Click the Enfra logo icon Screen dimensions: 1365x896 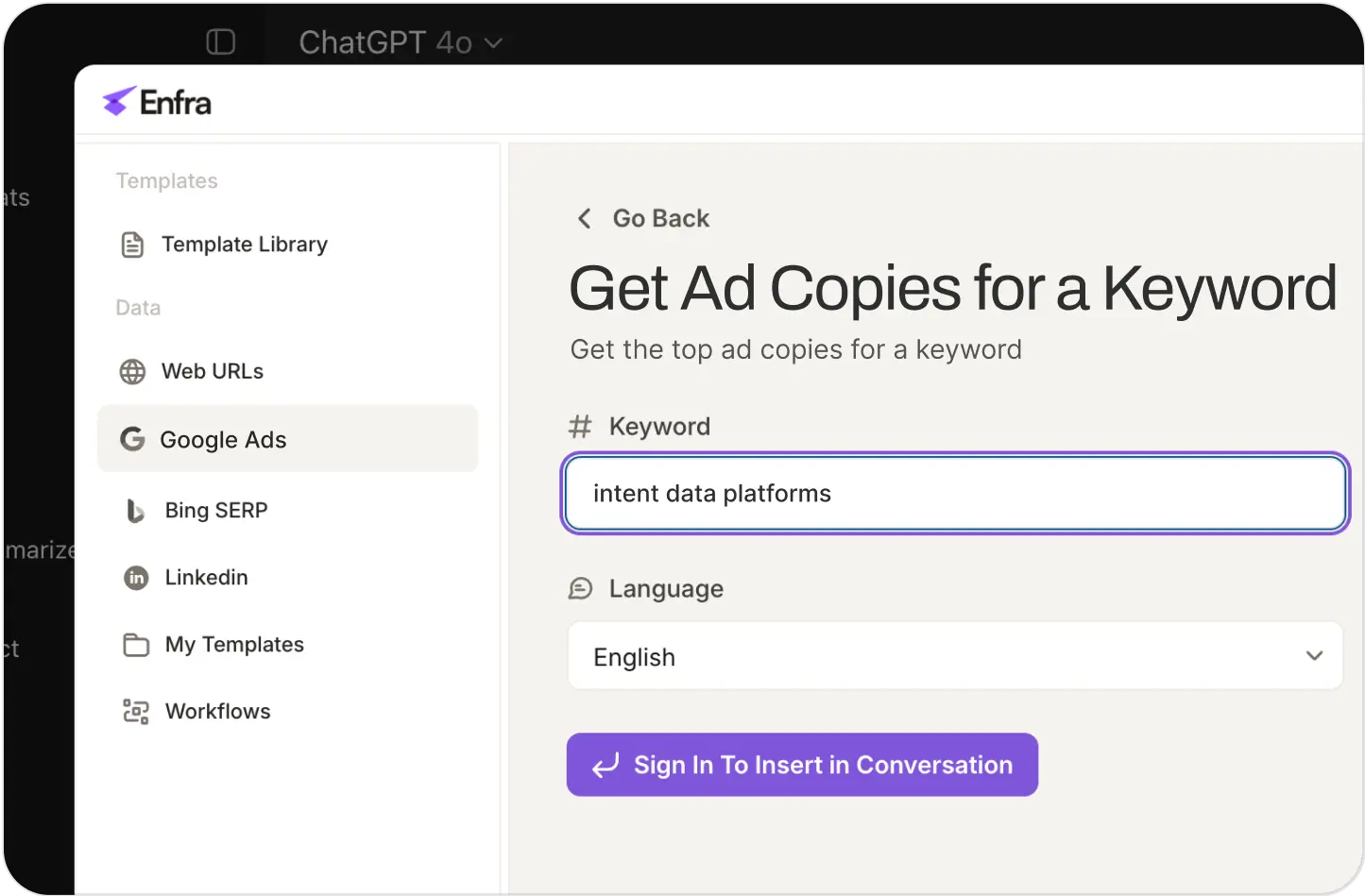point(119,101)
